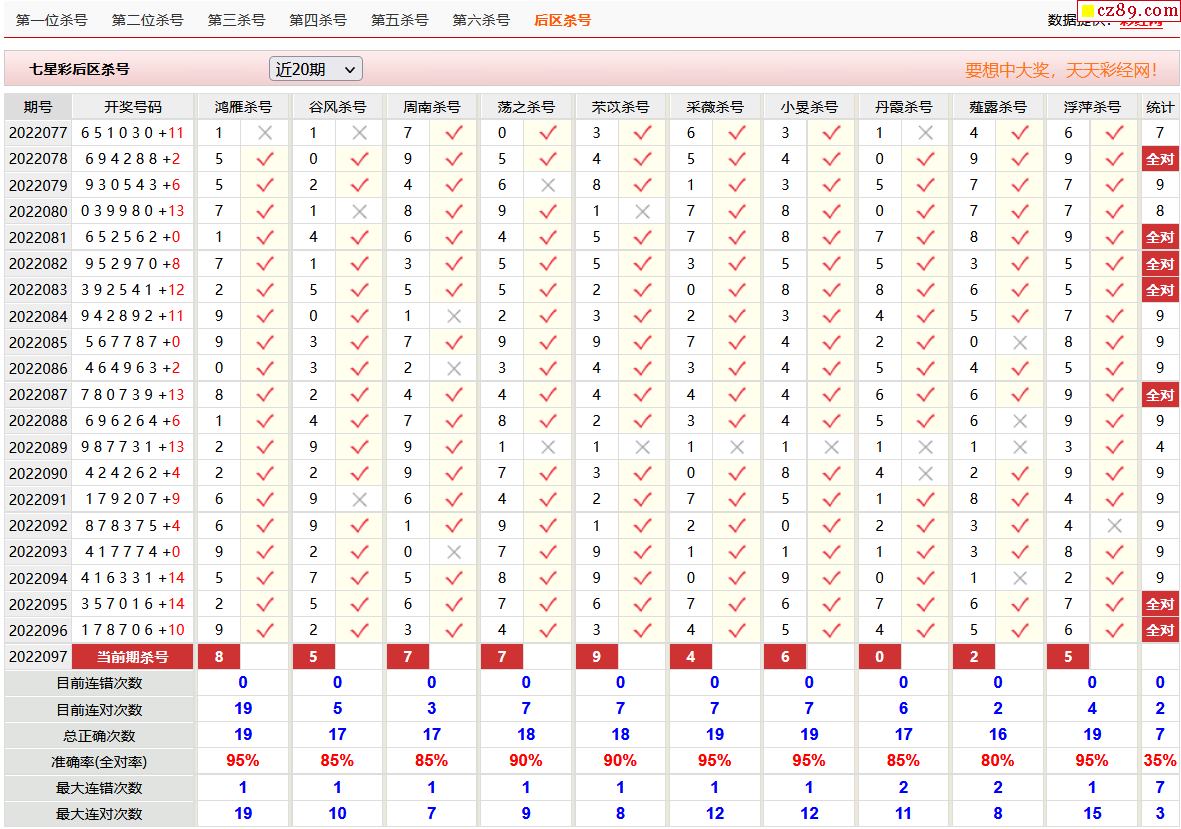Click the 周南杀号 column header
This screenshot has height=829, width=1181.
(432, 107)
